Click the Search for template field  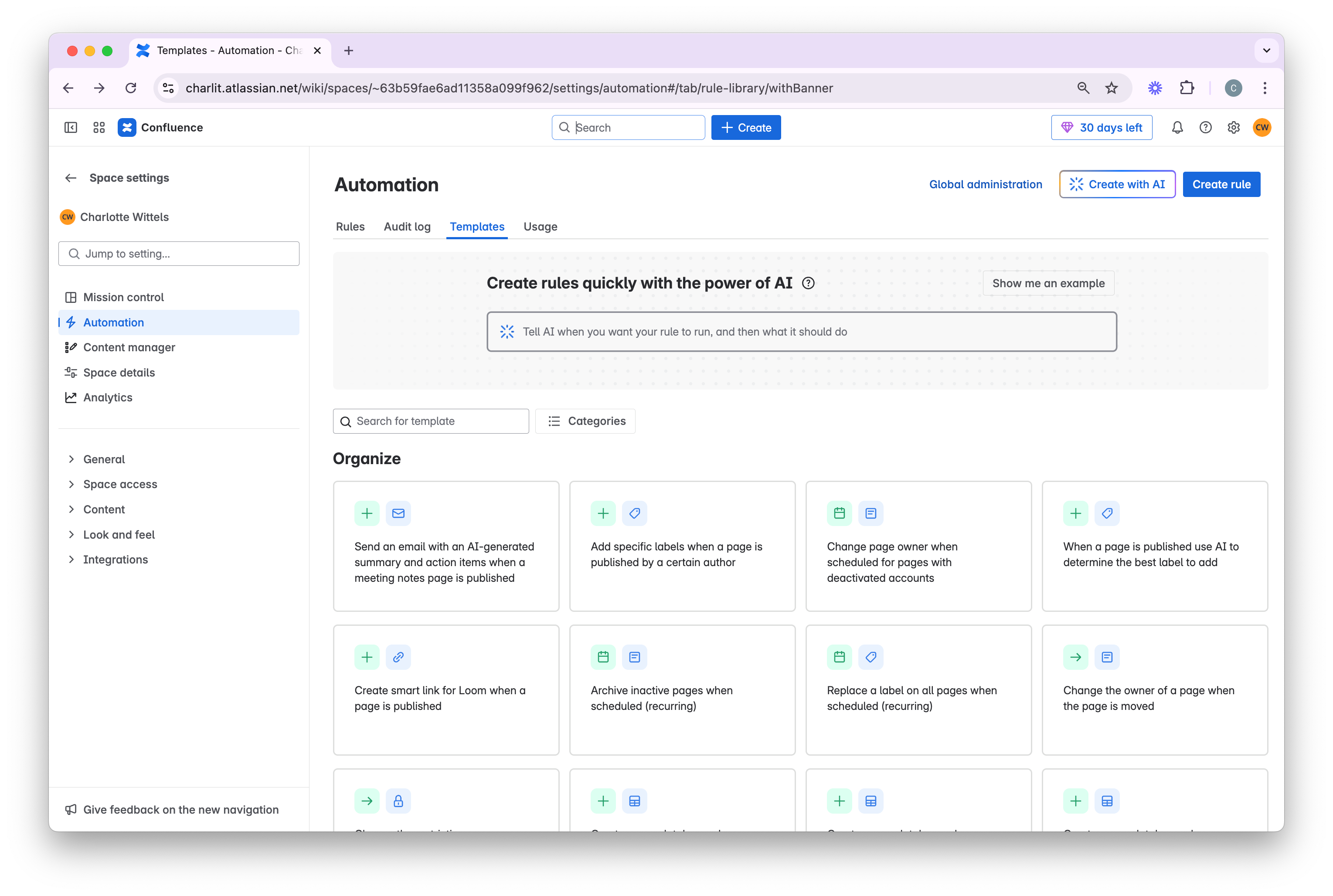[430, 421]
